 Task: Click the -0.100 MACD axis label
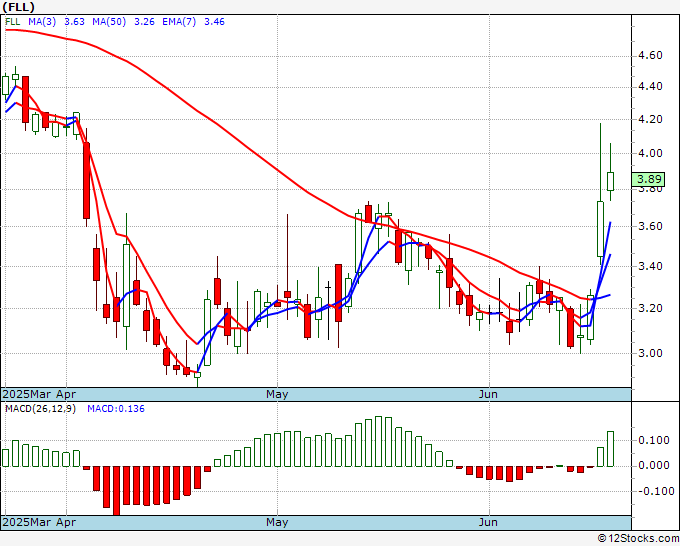pos(653,491)
